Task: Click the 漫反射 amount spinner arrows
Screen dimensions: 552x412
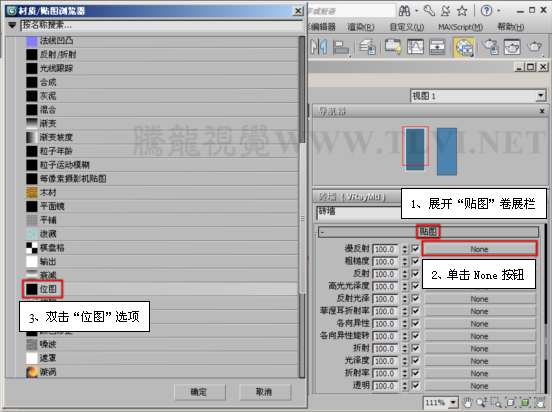Action: click(405, 249)
